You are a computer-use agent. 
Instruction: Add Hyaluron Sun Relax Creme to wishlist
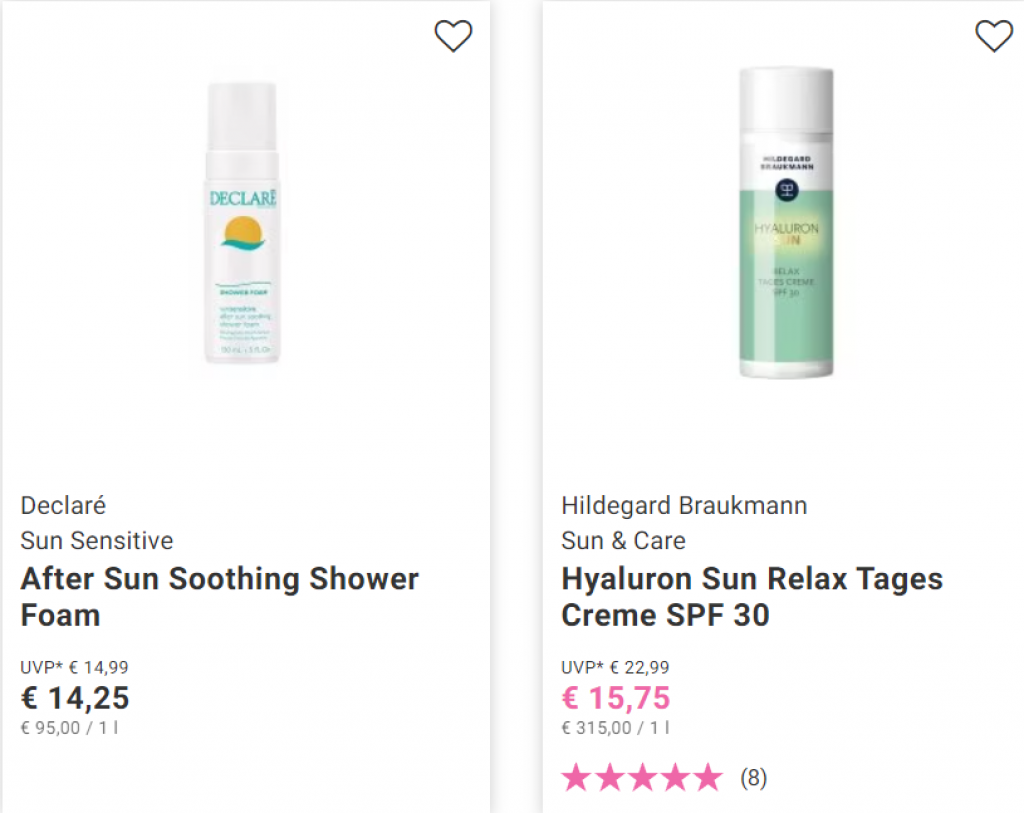(x=994, y=36)
